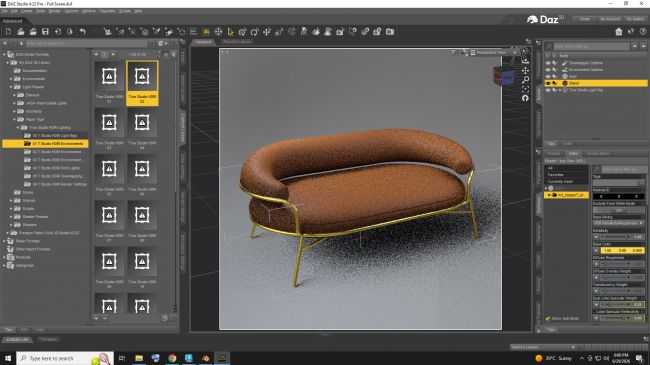
Task: Toggle Show Sub Items checkbox
Action: (548, 319)
